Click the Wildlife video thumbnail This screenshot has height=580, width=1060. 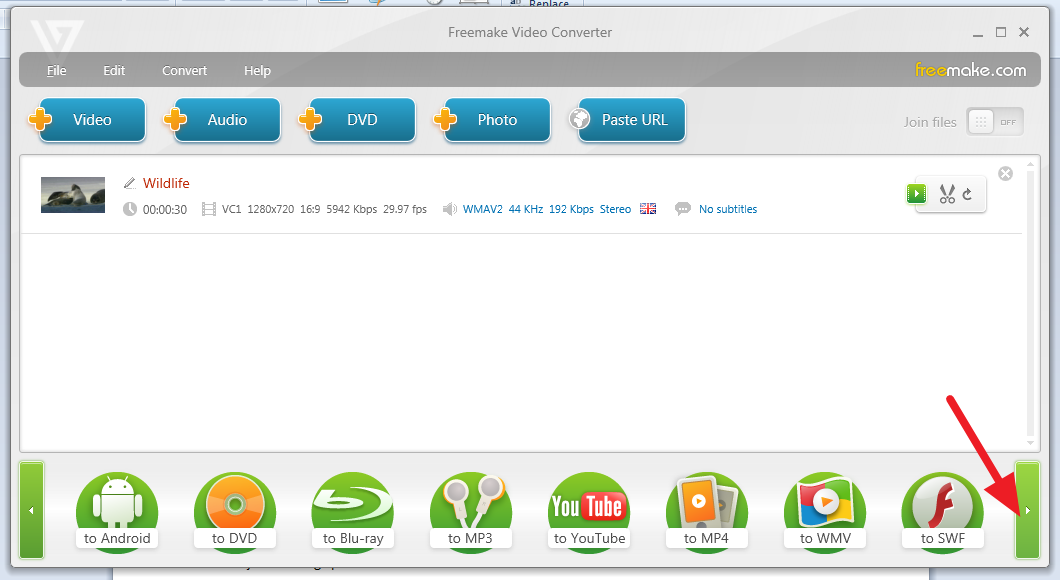coord(73,195)
